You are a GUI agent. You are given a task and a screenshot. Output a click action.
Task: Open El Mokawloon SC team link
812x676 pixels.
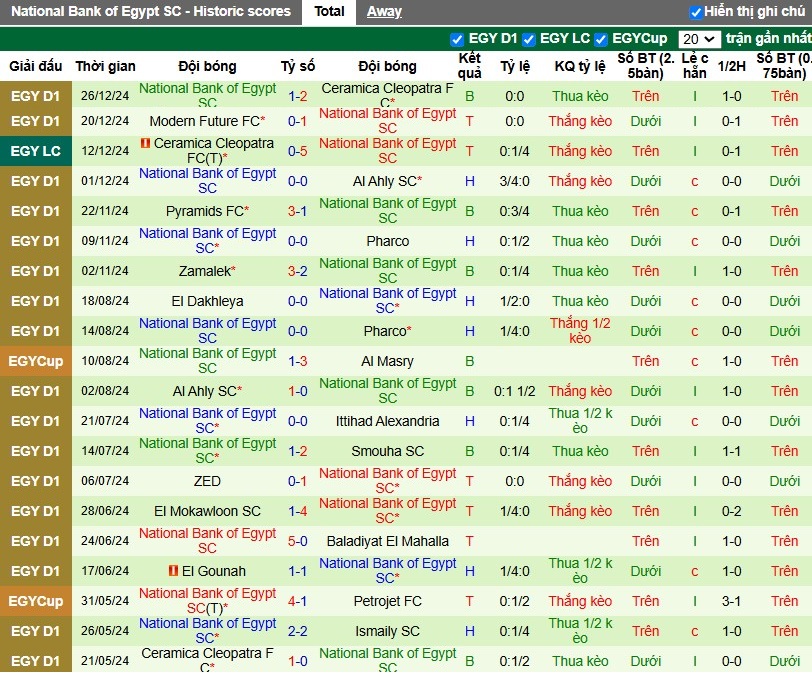click(207, 511)
